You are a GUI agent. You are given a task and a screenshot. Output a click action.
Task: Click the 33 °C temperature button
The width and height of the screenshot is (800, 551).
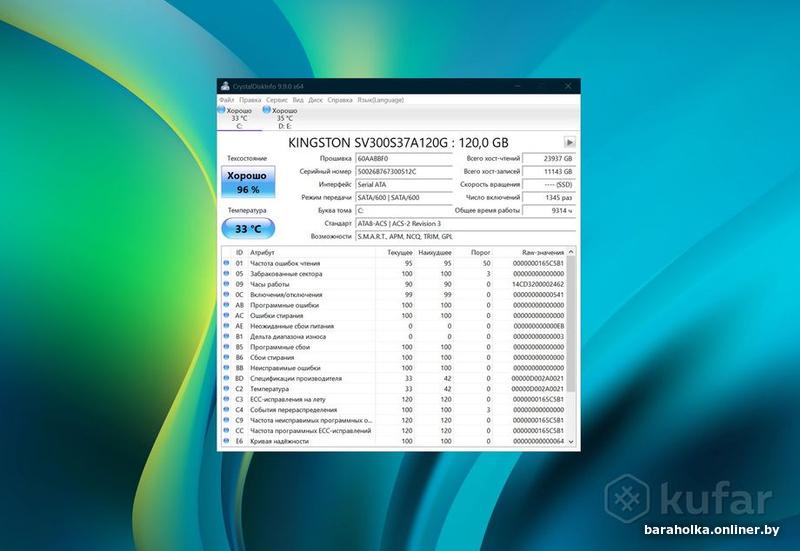248,229
